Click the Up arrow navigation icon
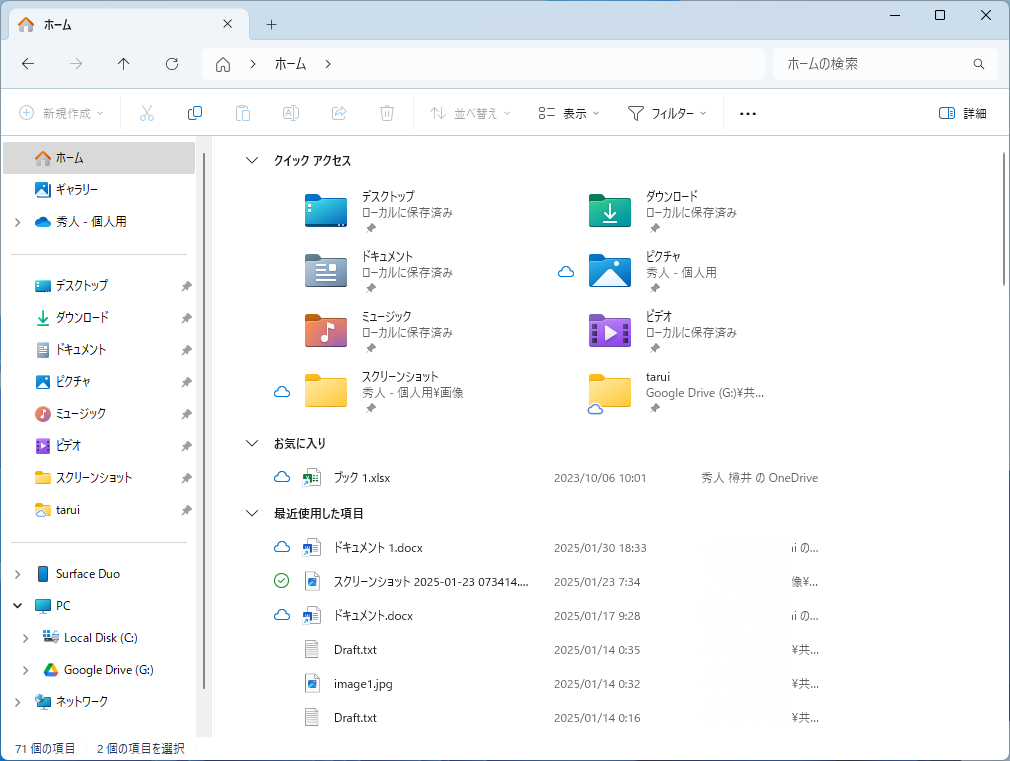This screenshot has width=1010, height=761. click(124, 64)
